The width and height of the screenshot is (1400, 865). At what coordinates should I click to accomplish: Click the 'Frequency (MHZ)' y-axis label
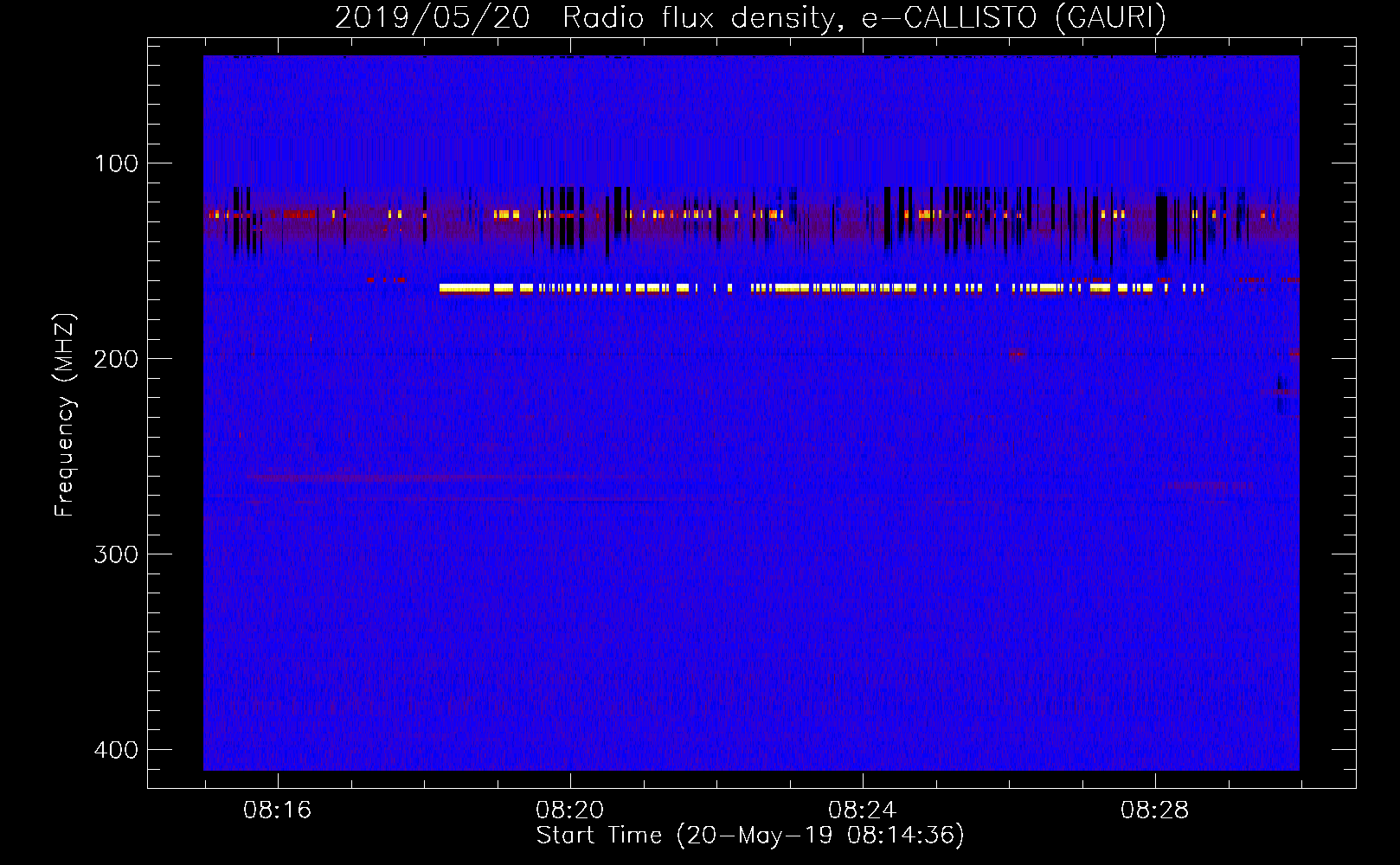coord(65,415)
